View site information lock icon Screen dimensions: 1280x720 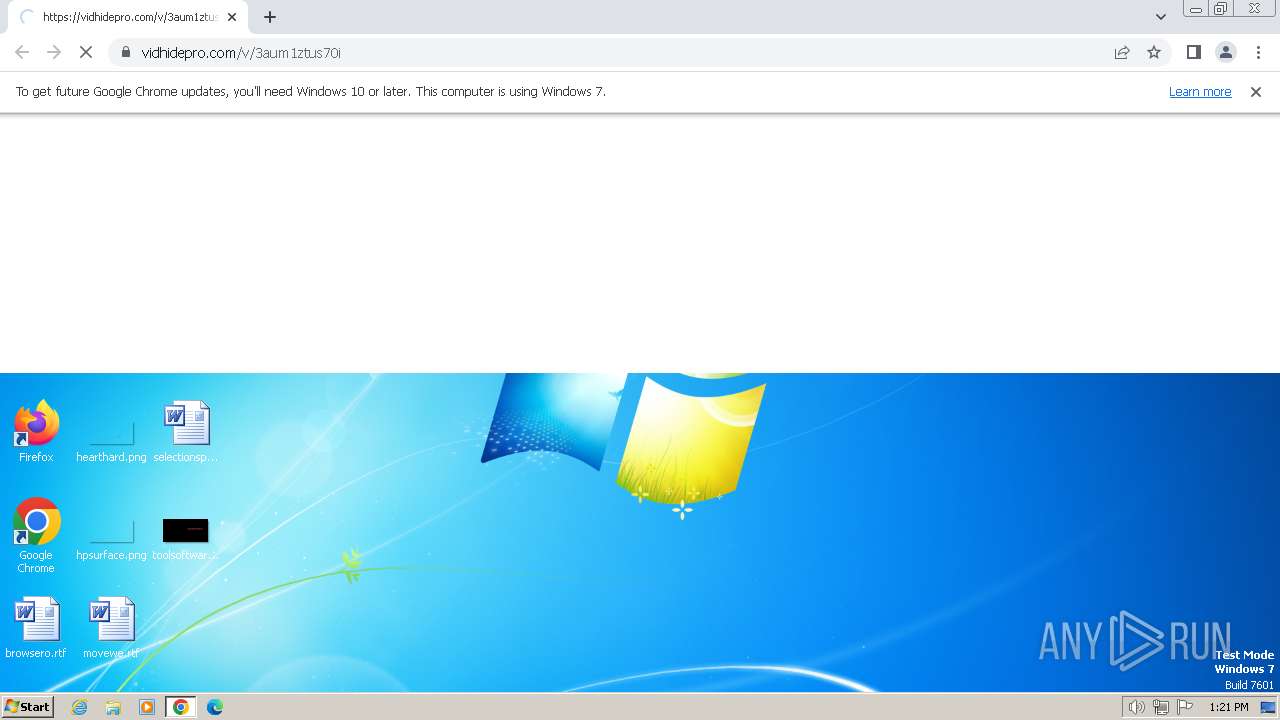coord(126,52)
